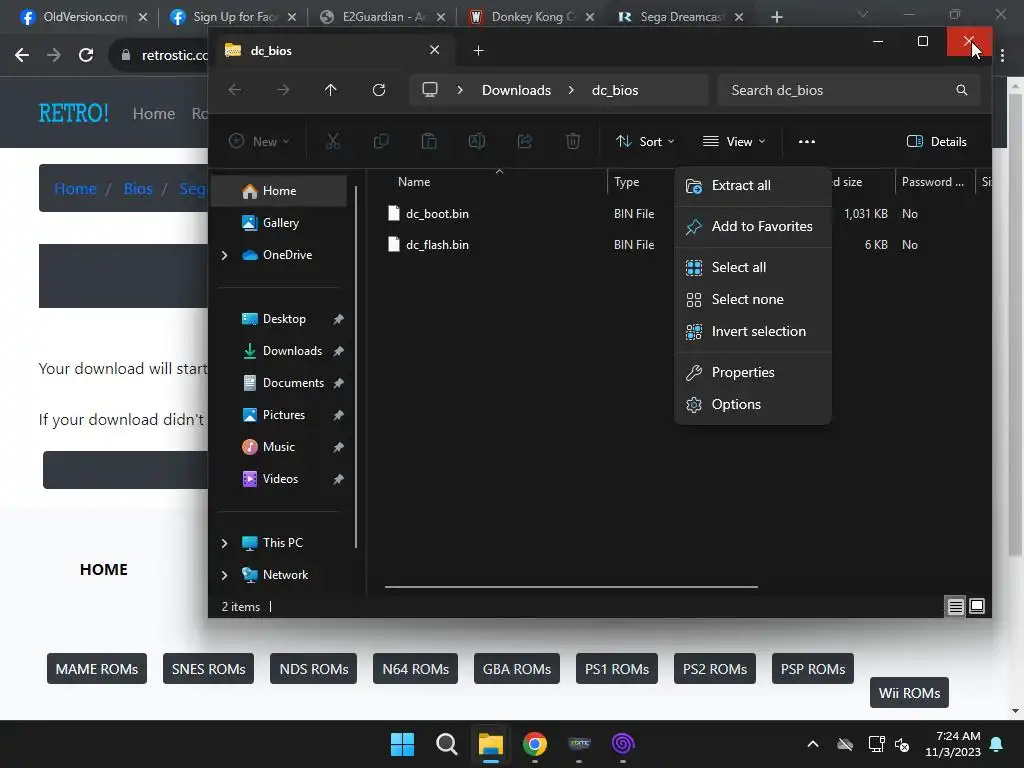Open Options from the menu

coord(753,404)
